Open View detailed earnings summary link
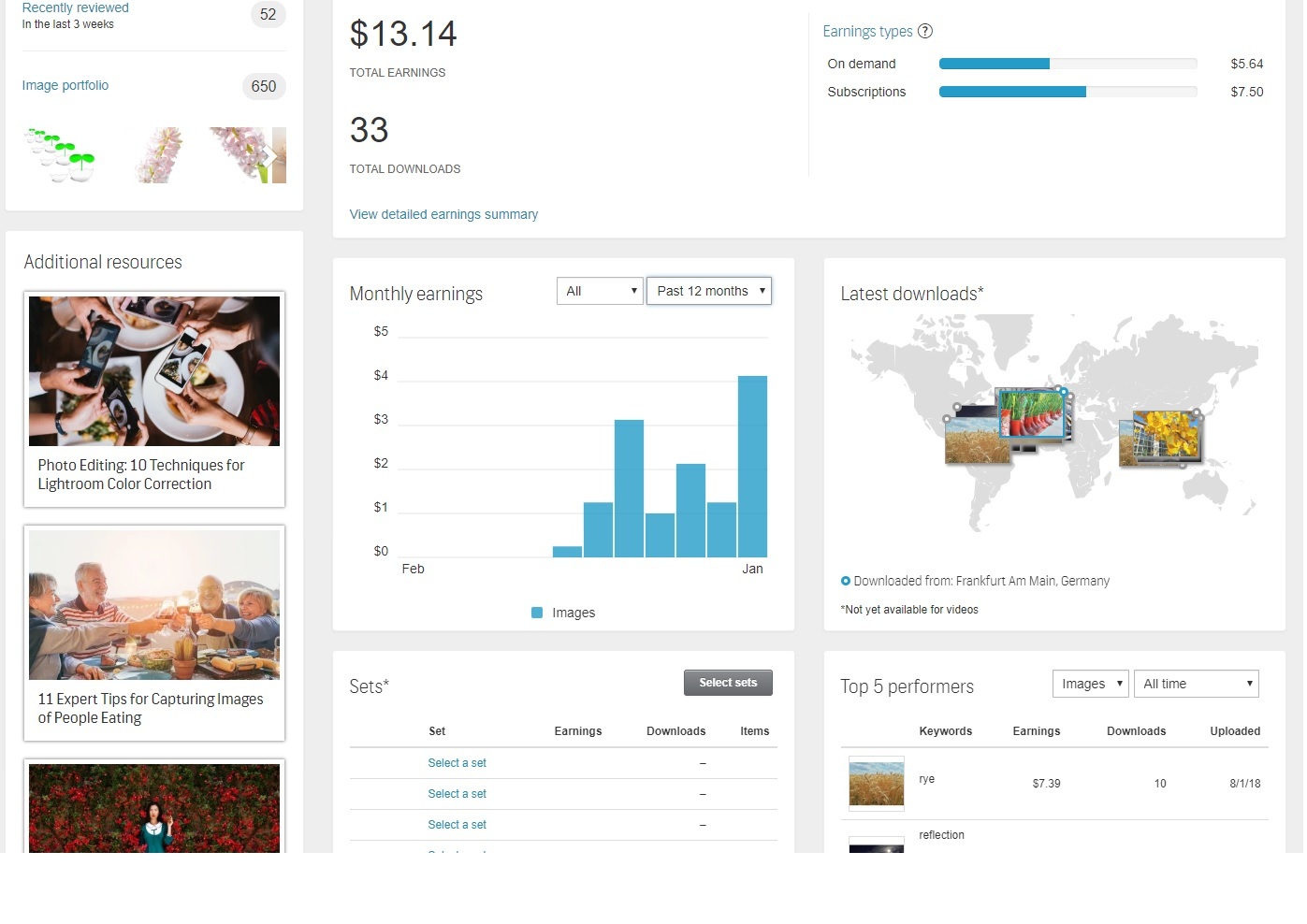This screenshot has height=924, width=1307. pyautogui.click(x=443, y=214)
